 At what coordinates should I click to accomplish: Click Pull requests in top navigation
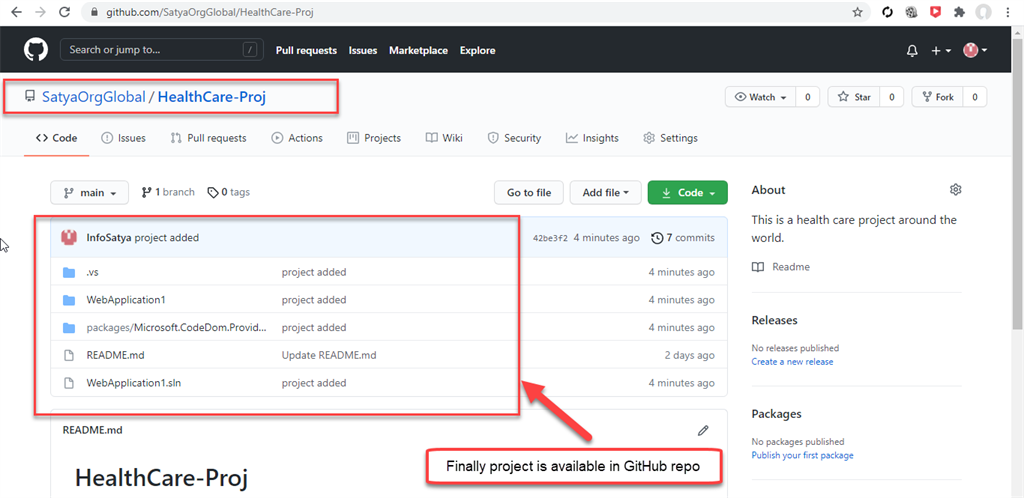306,50
